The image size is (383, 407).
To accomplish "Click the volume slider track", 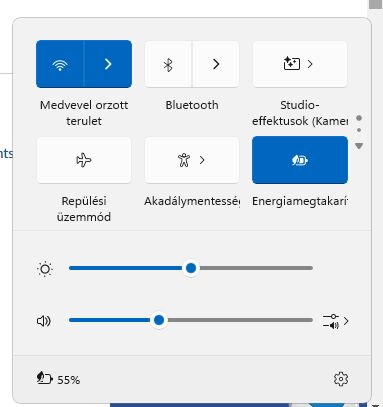I will (191, 320).
